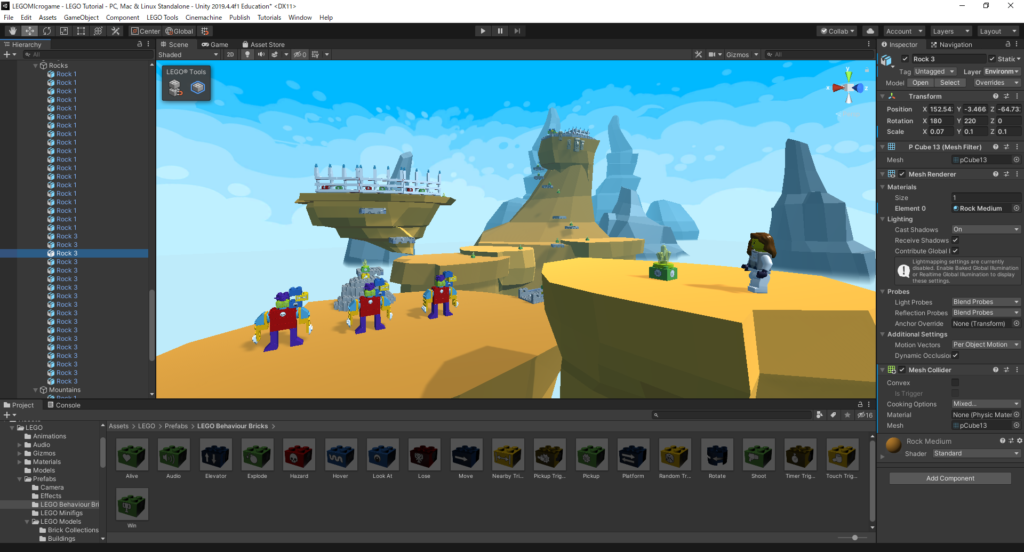Image resolution: width=1024 pixels, height=552 pixels.
Task: Toggle Mesh Renderer enabled checkbox
Action: point(902,174)
